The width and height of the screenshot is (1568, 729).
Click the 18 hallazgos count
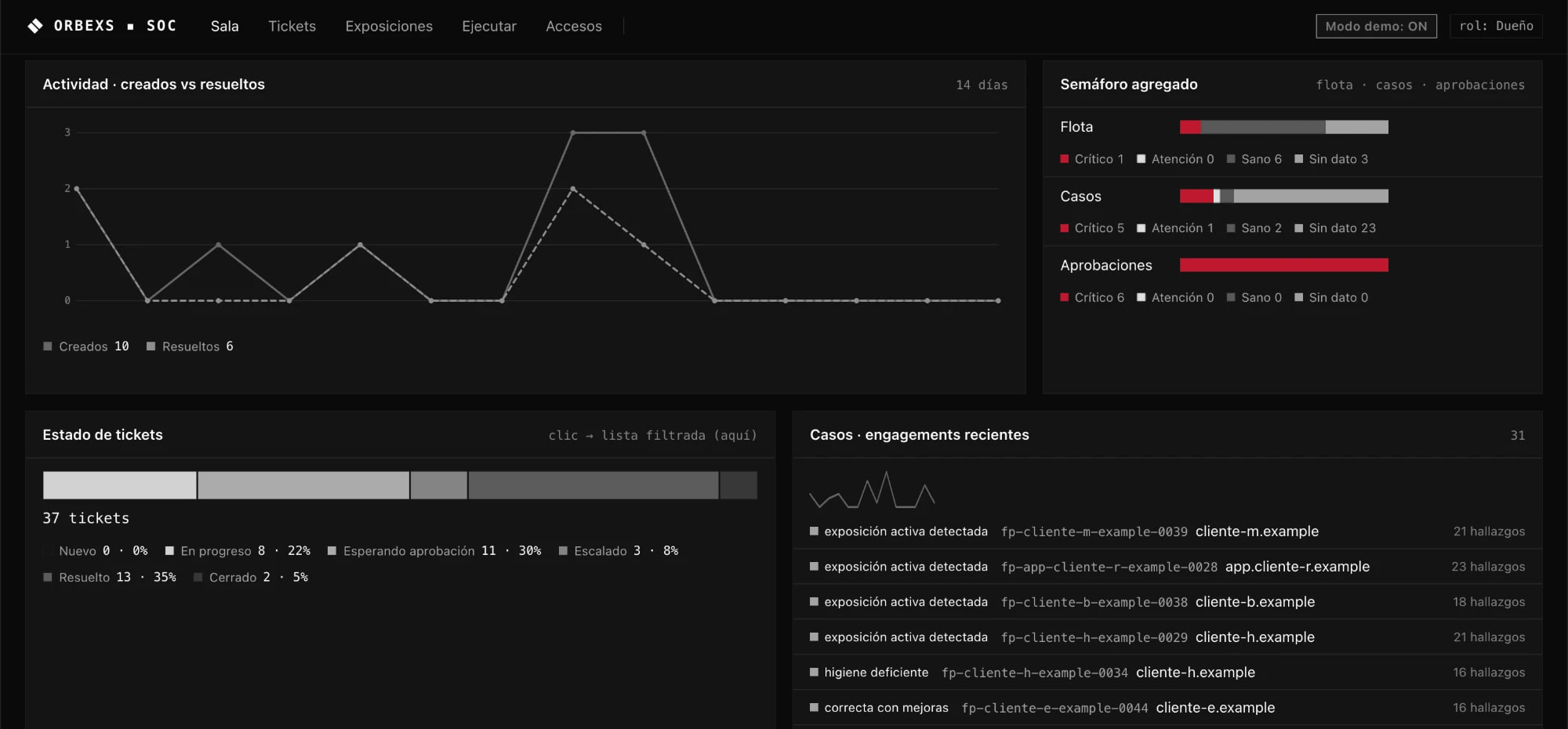(1489, 602)
